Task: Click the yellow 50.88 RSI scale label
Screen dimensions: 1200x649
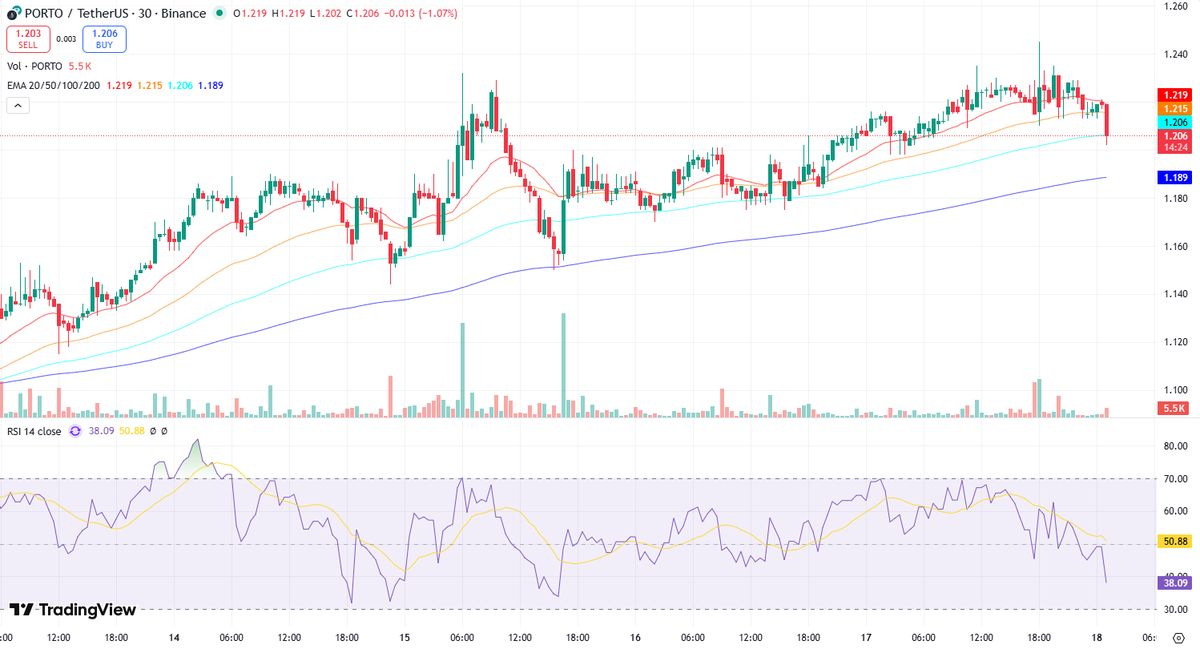Action: (x=1173, y=541)
